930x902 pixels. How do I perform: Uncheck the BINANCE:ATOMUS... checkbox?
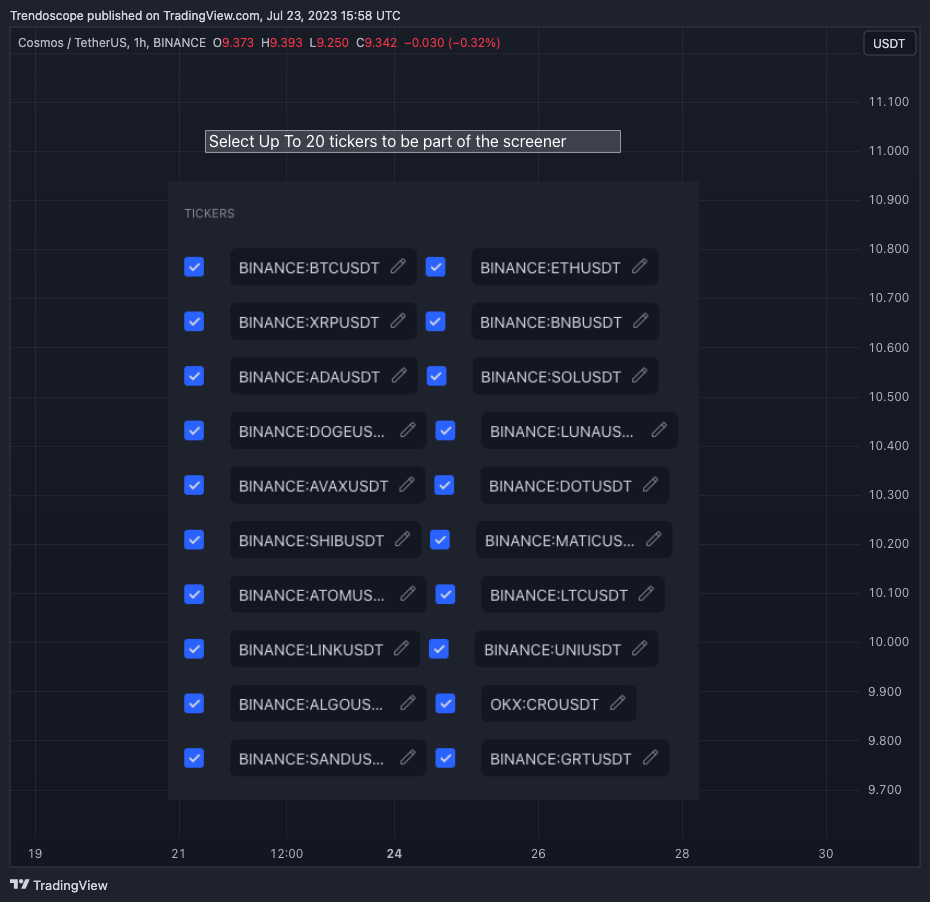(x=194, y=594)
